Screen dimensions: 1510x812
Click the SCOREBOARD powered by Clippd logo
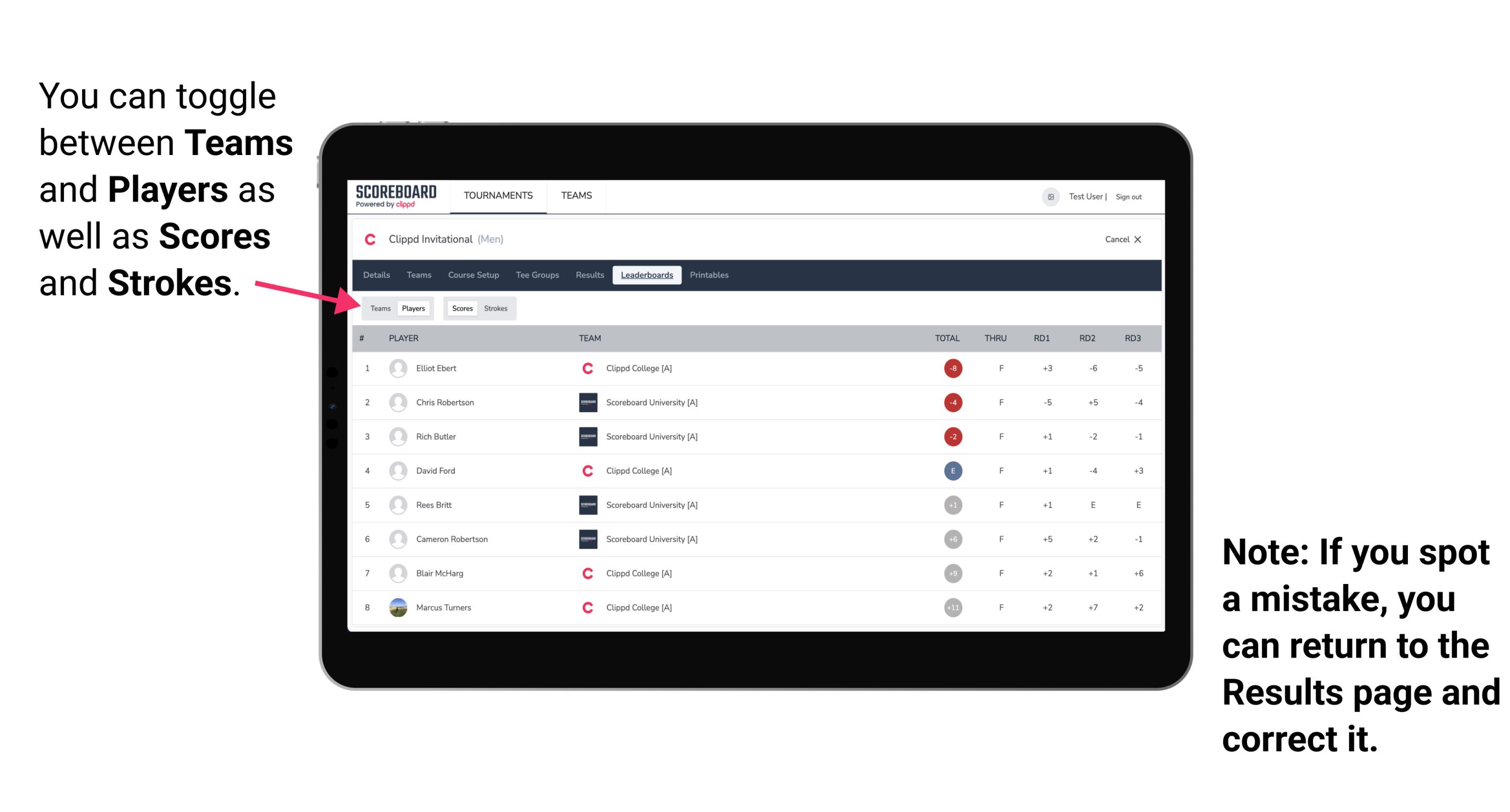coord(398,198)
